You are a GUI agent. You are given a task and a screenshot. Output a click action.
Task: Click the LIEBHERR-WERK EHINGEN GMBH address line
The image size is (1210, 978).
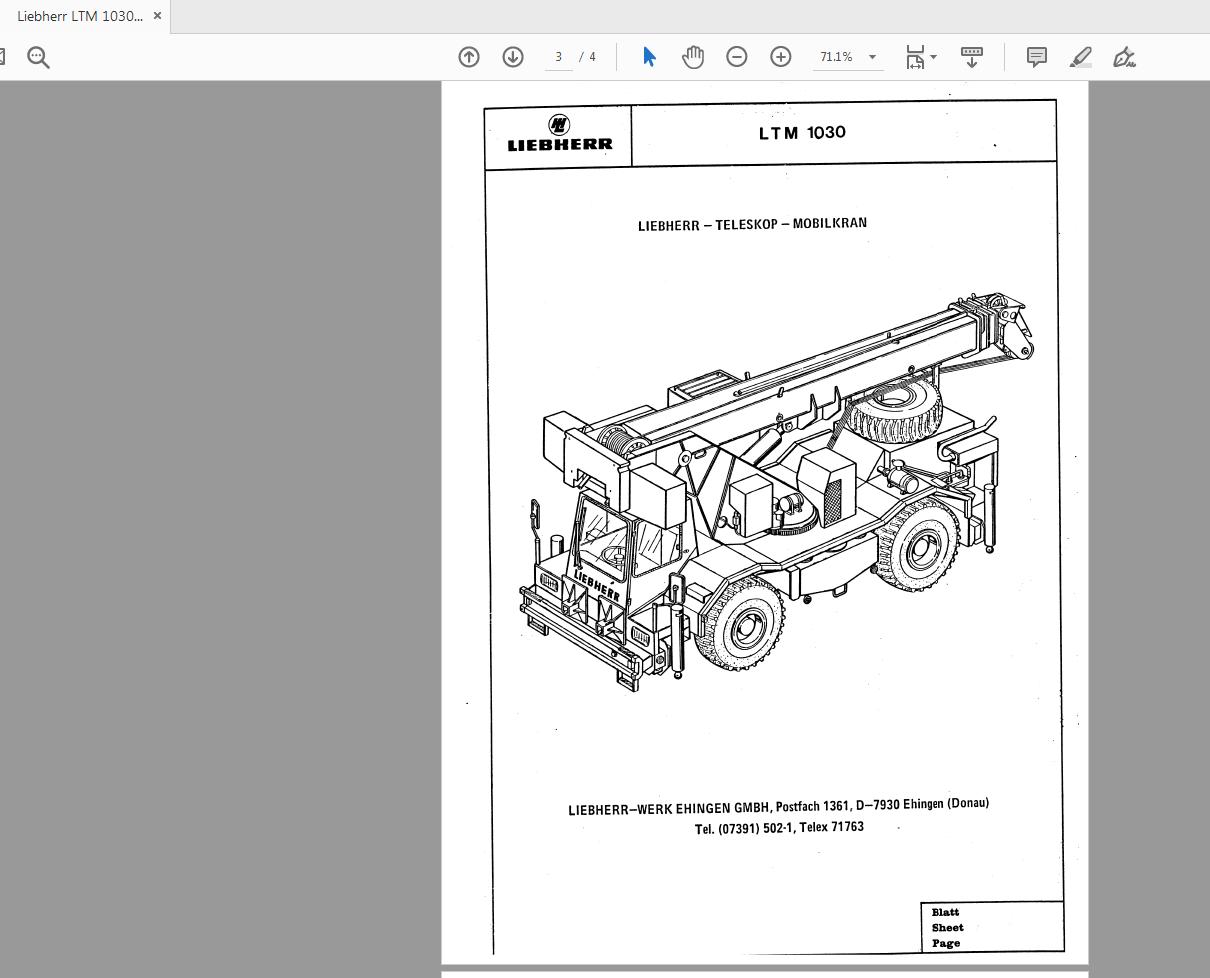click(778, 806)
